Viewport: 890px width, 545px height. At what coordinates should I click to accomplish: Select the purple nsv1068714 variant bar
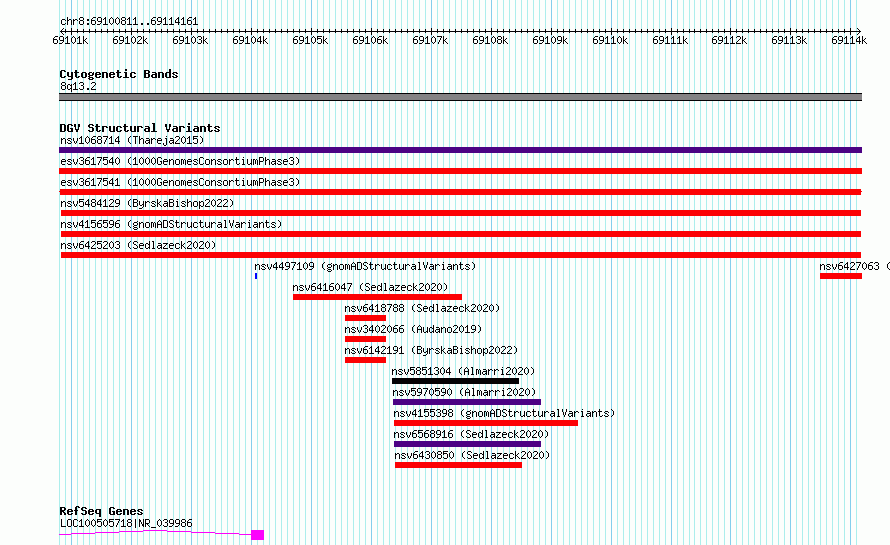(x=460, y=150)
